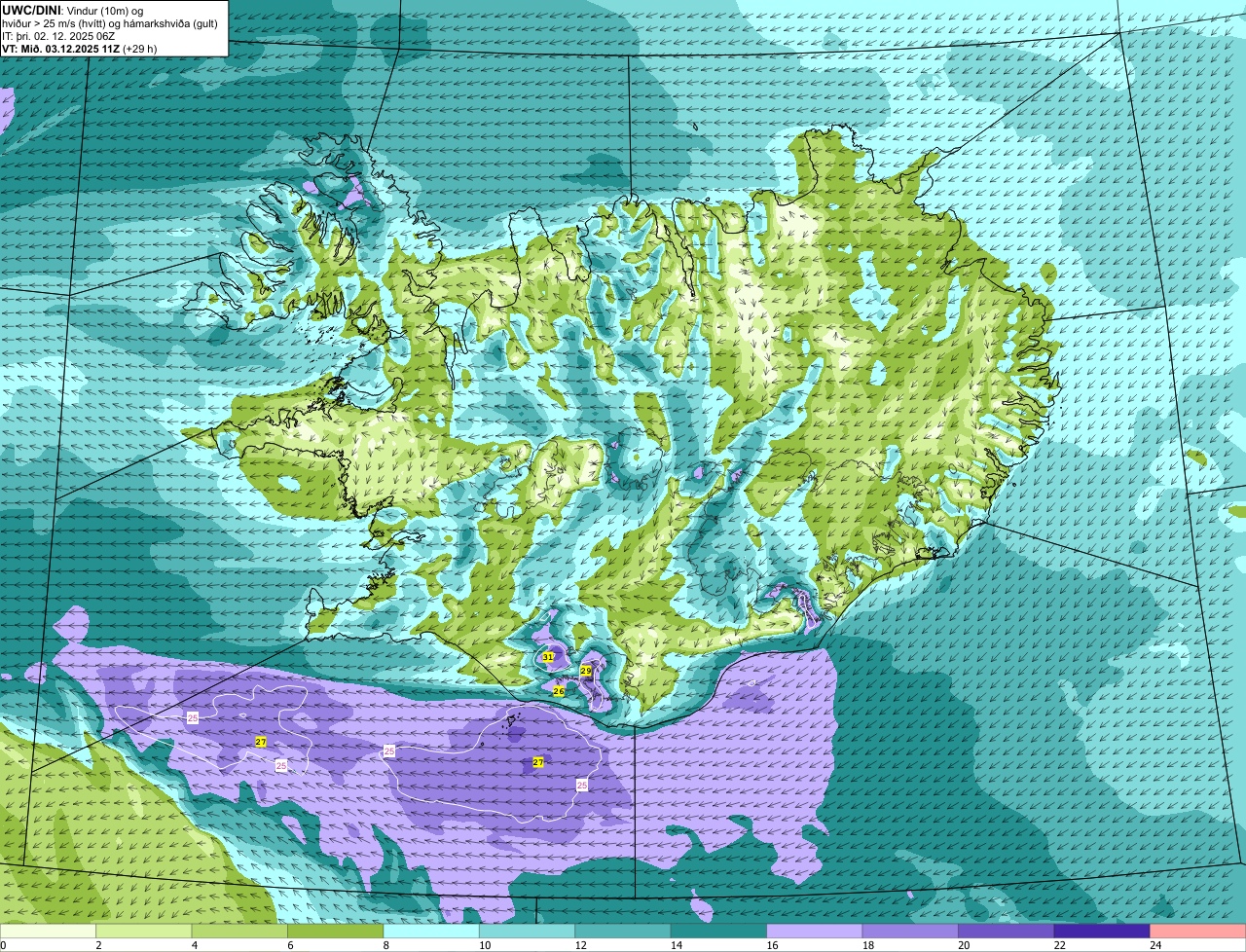Click the yellow max gust label 26

(x=559, y=691)
